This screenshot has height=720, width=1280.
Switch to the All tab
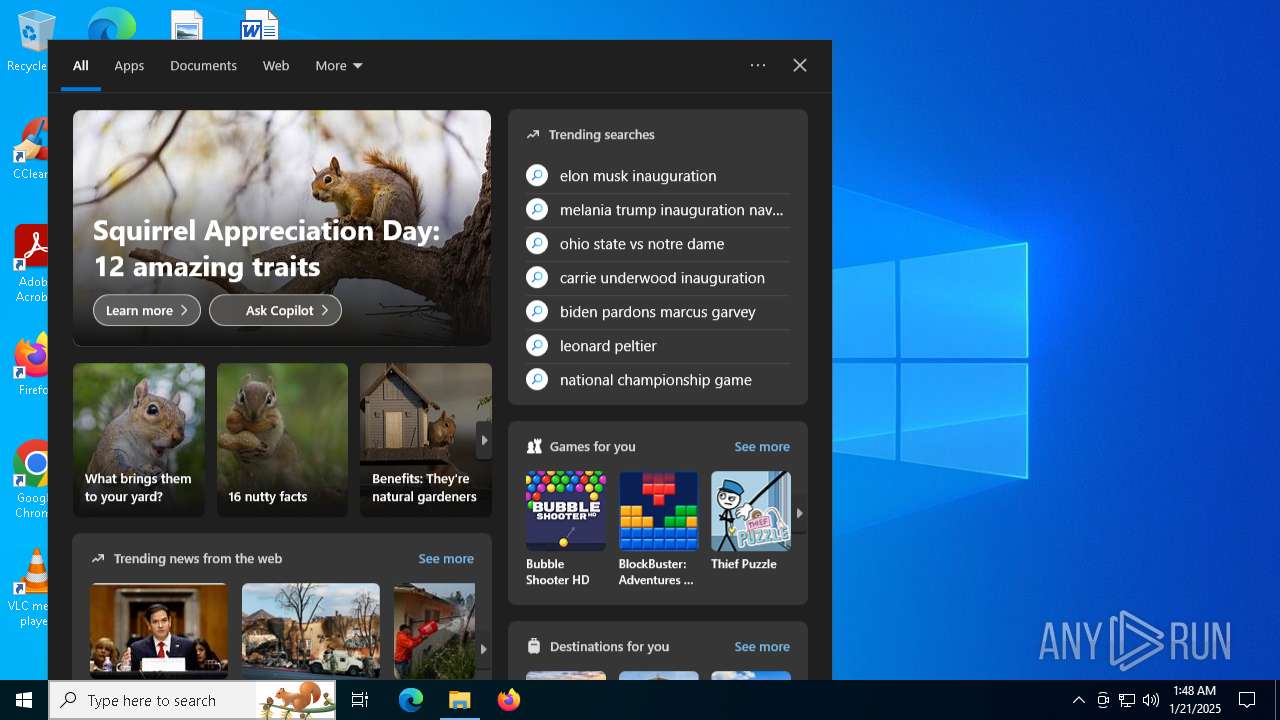pyautogui.click(x=81, y=66)
